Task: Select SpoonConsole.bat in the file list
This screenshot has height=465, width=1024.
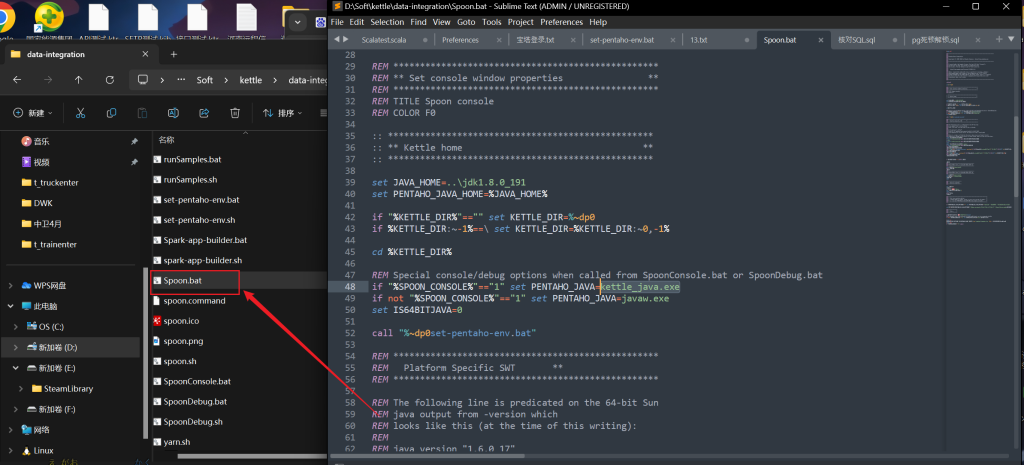Action: click(197, 381)
